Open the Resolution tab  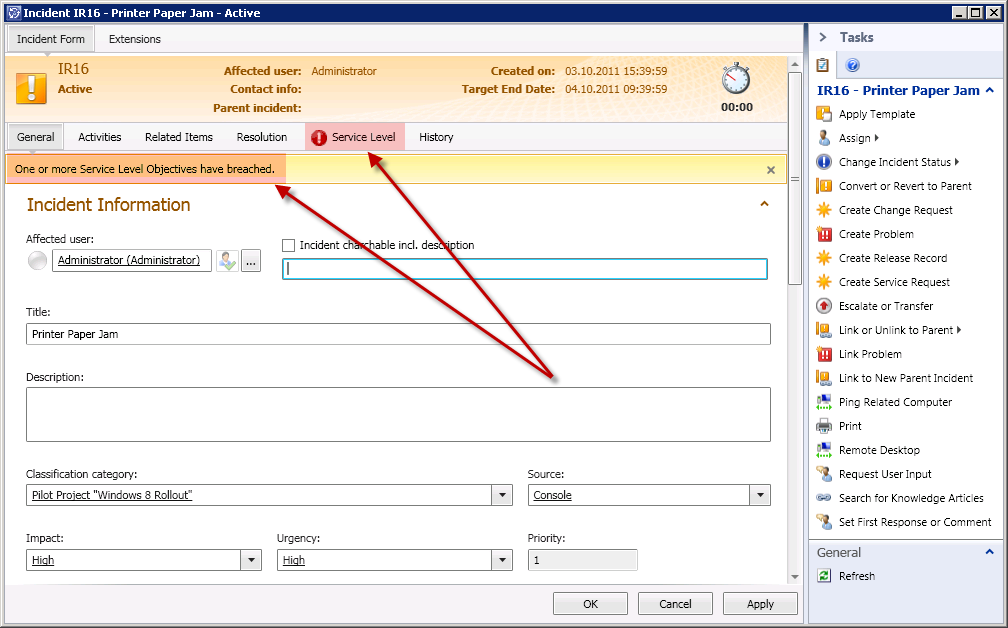[261, 137]
